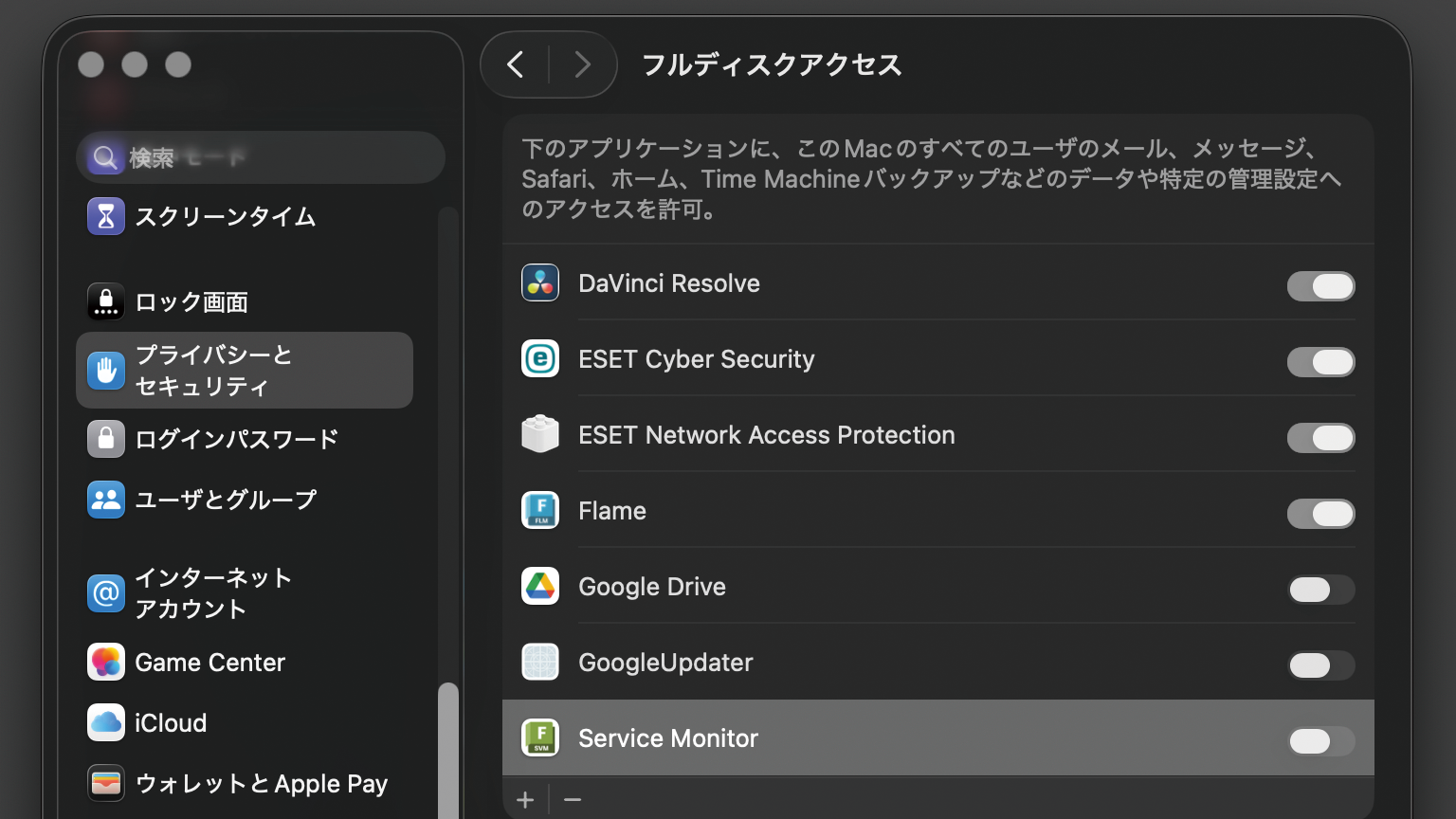
Task: Click the Flame app icon
Action: pos(540,511)
